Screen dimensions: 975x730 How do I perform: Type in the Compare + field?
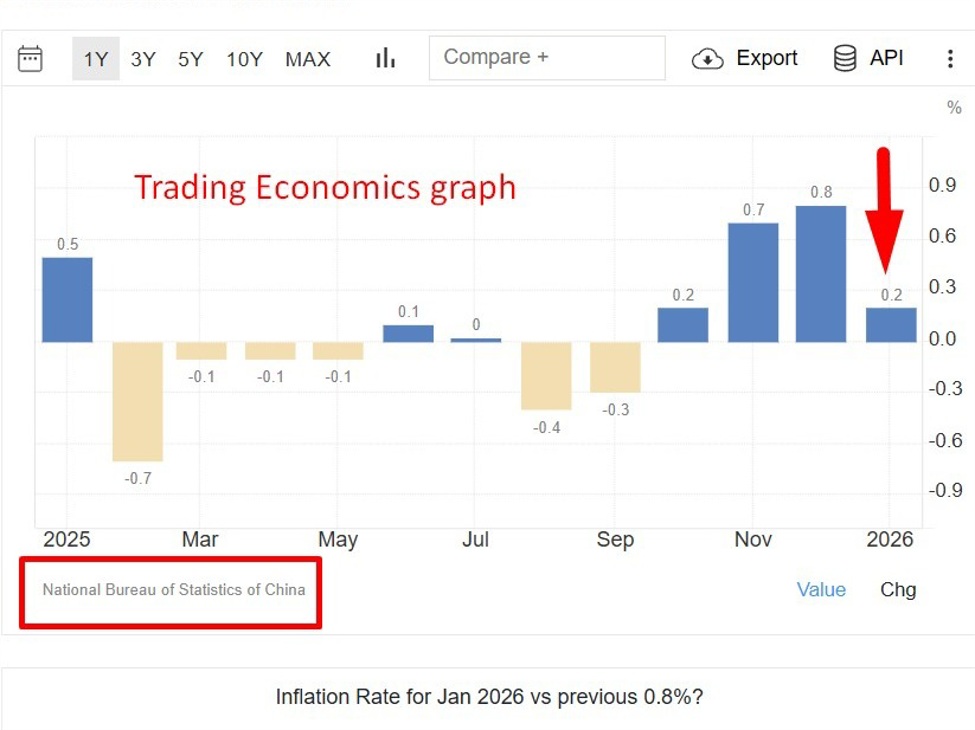tap(547, 58)
